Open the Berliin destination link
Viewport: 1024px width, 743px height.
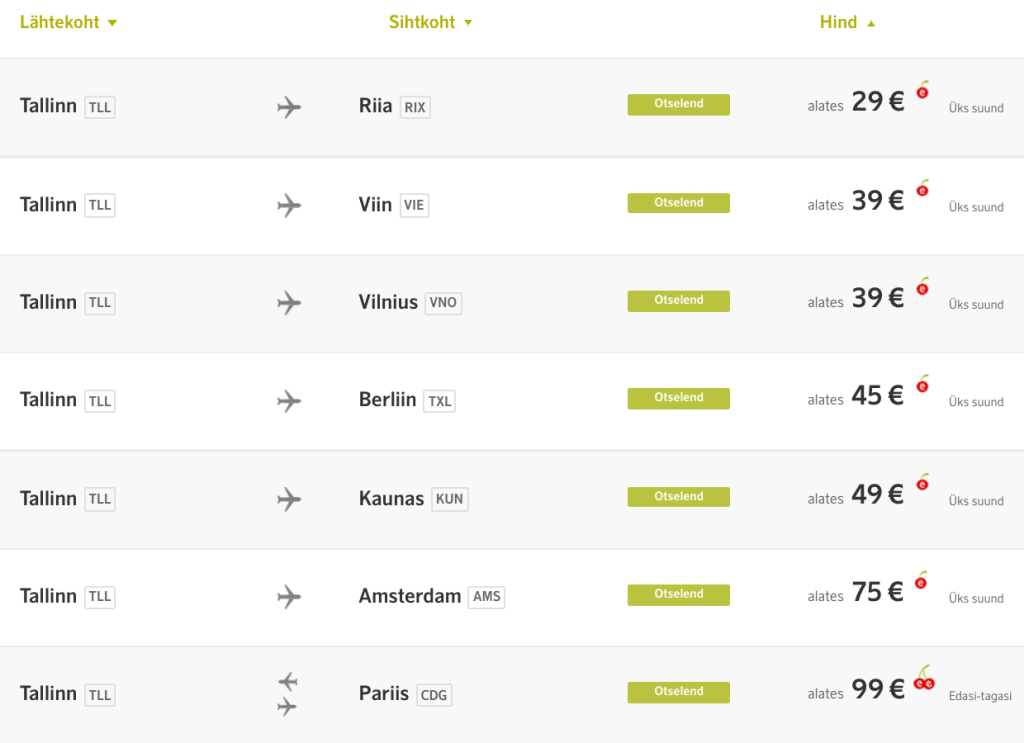387,400
